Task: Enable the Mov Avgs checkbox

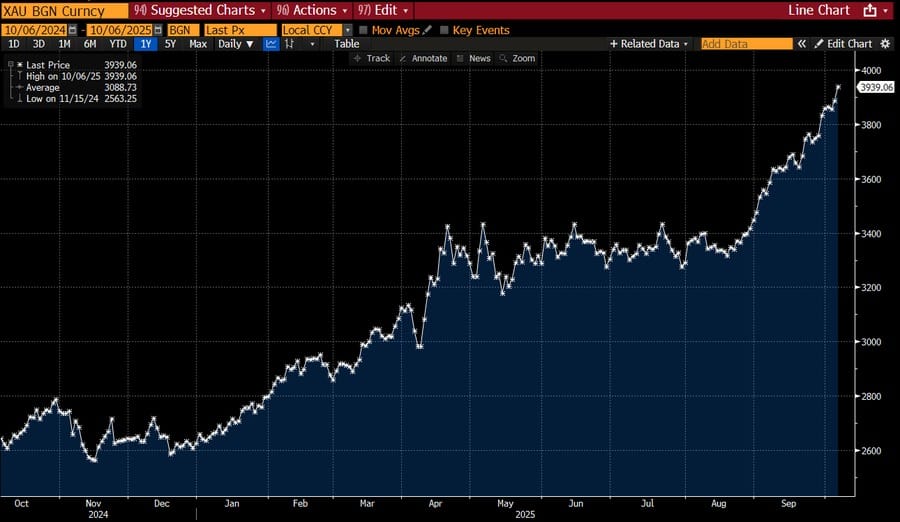Action: [x=363, y=30]
